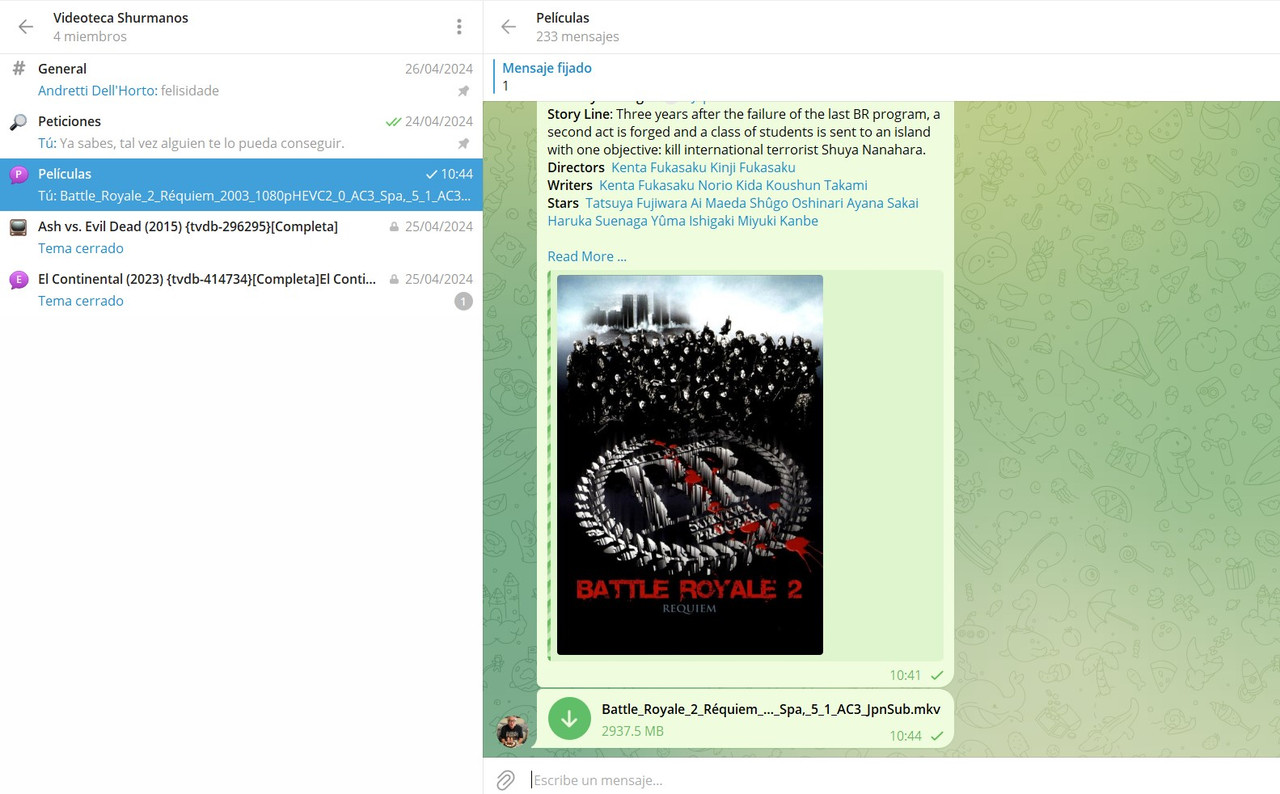Select the General topic row
The image size is (1280, 794).
(241, 79)
